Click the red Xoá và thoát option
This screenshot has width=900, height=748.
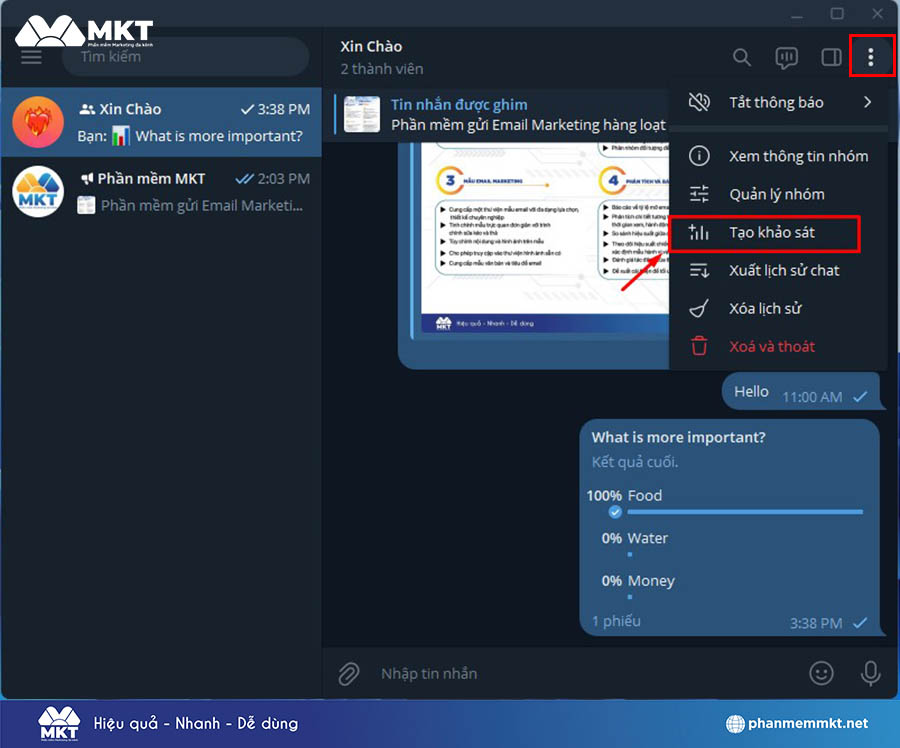(771, 346)
